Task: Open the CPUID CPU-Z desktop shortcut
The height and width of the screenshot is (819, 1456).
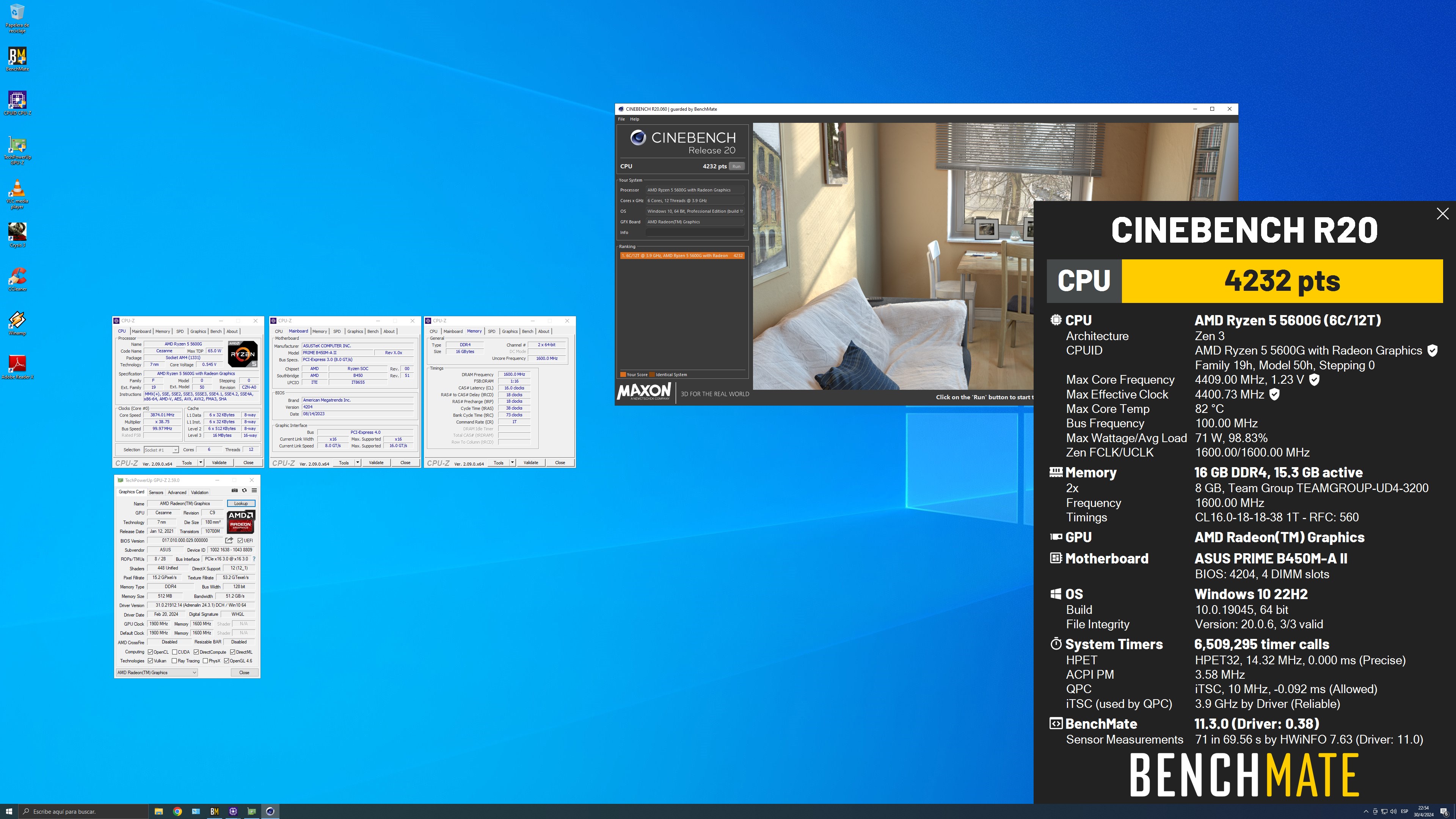Action: [17, 103]
